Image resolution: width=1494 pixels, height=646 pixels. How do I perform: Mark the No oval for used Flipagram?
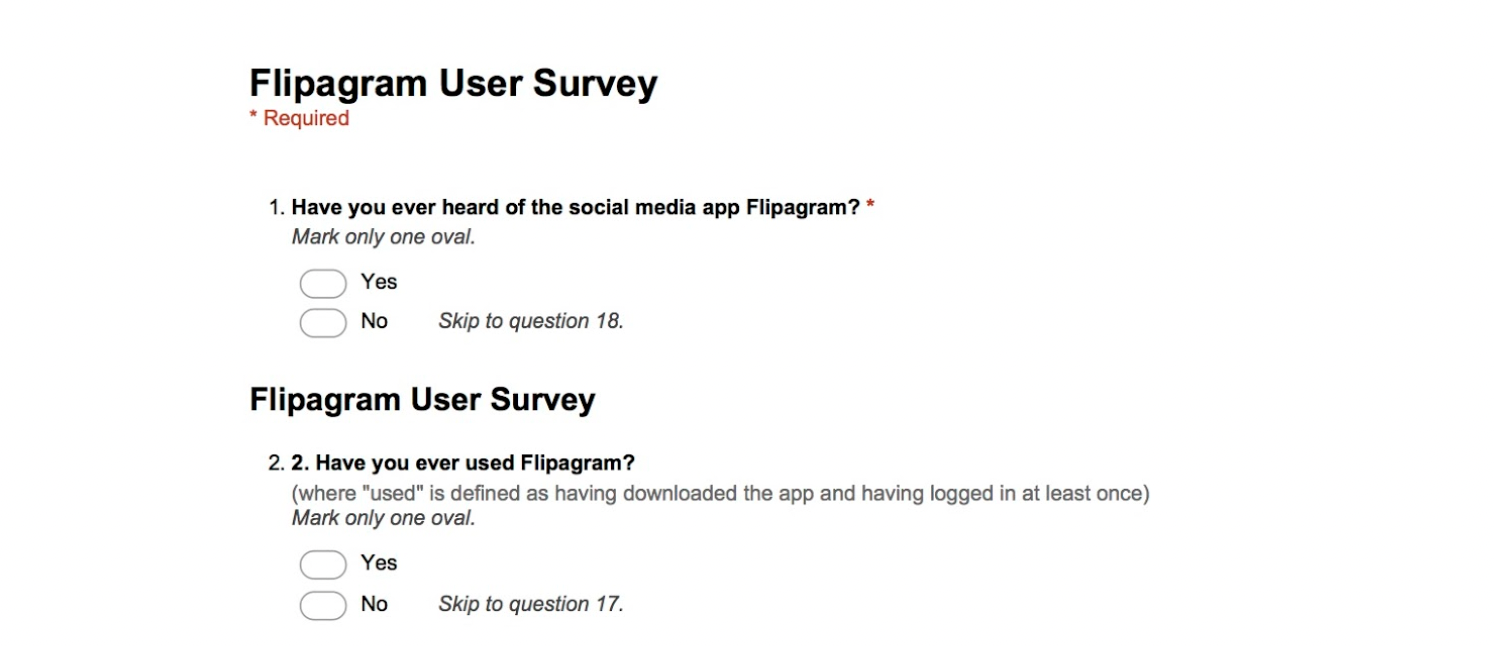(x=323, y=606)
